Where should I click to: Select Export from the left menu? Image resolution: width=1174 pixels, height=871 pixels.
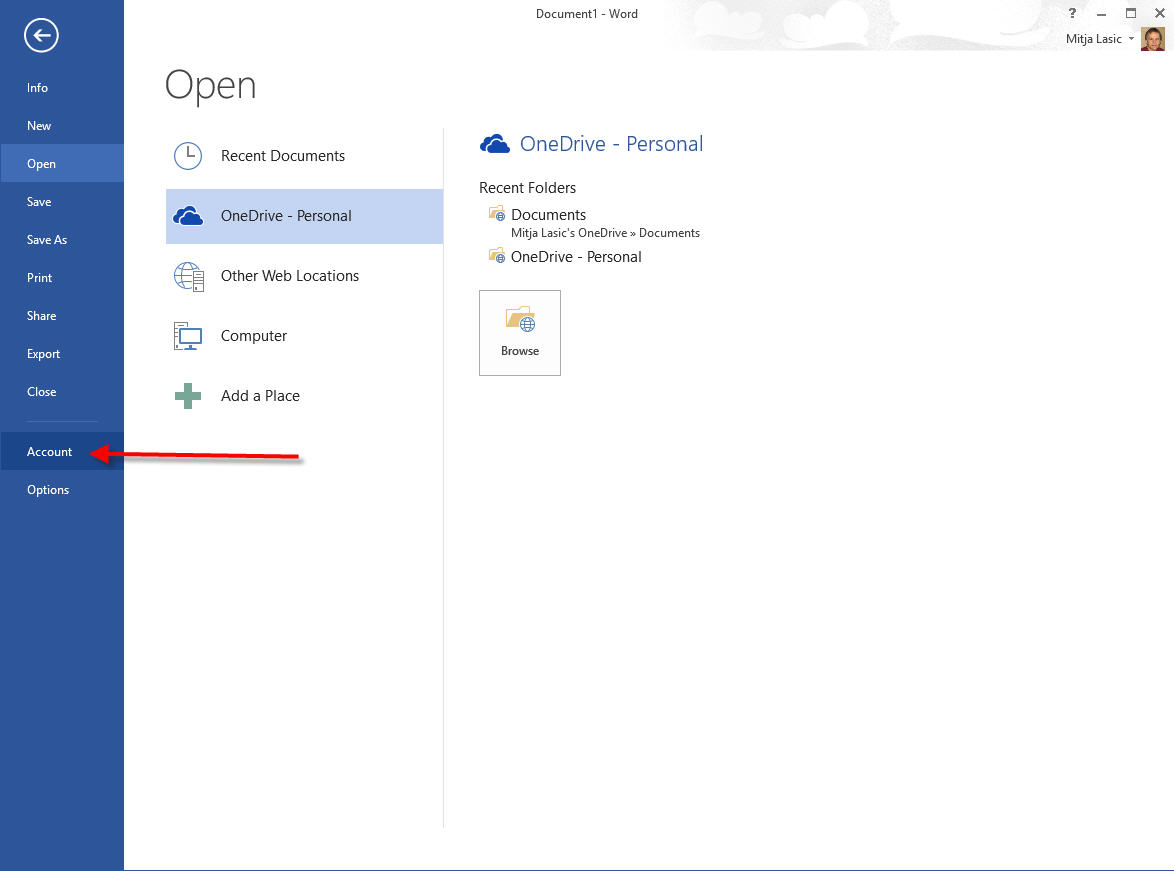pyautogui.click(x=44, y=354)
